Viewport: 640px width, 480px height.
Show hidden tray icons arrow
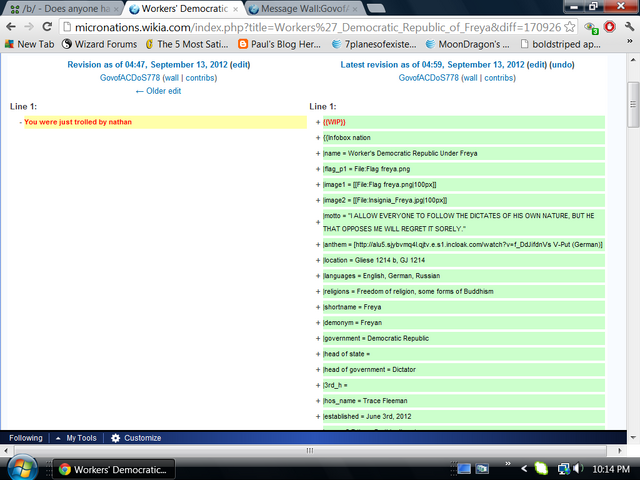(524, 469)
